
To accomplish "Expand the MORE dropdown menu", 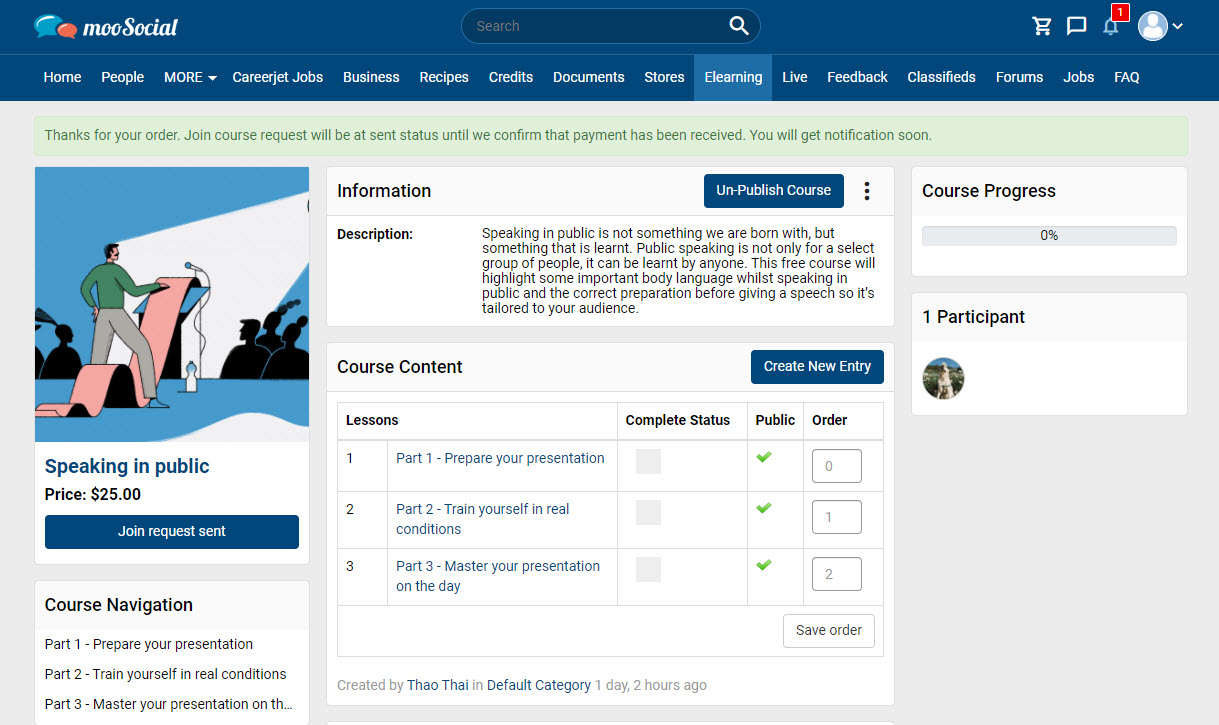I will [190, 77].
